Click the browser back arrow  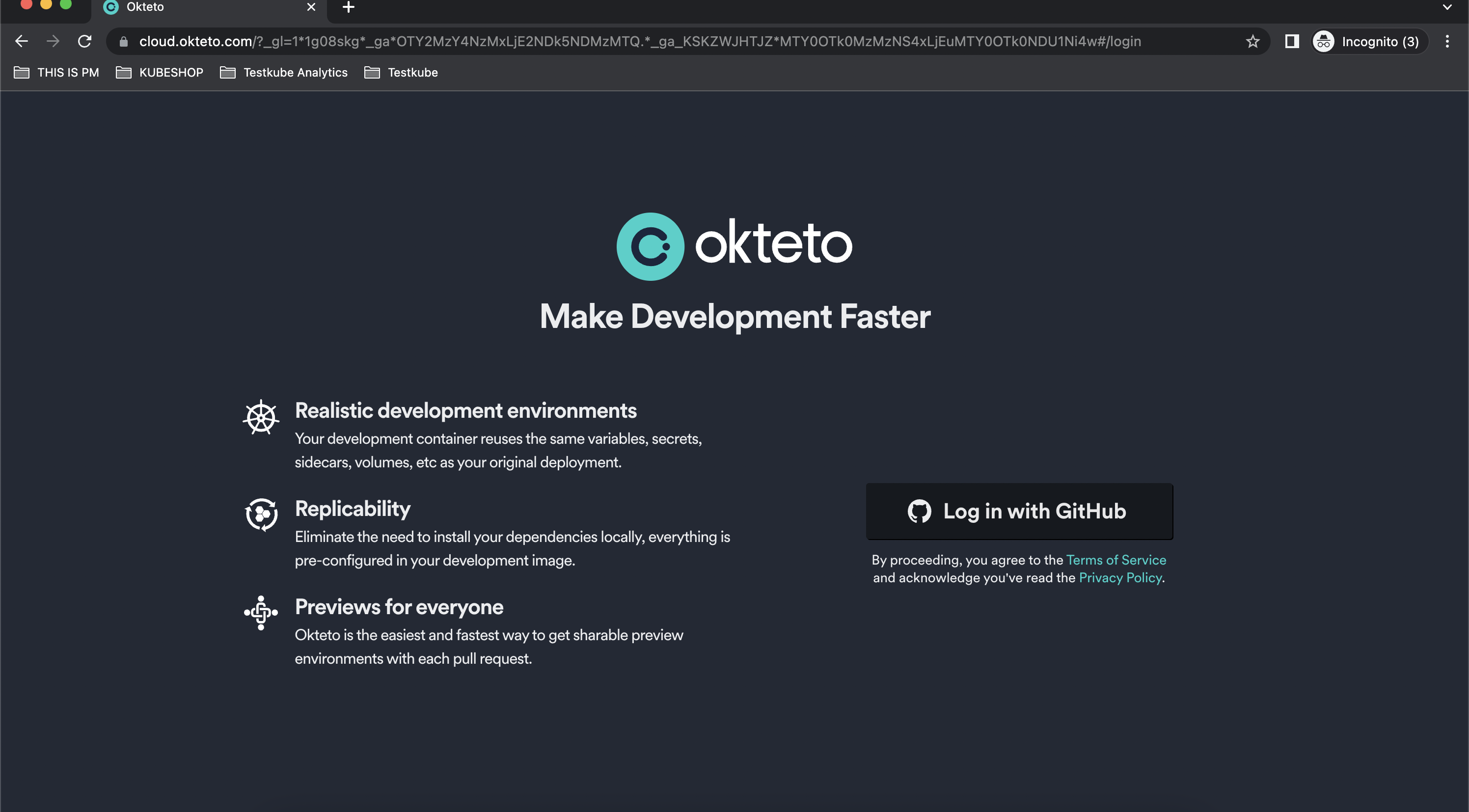pos(22,41)
